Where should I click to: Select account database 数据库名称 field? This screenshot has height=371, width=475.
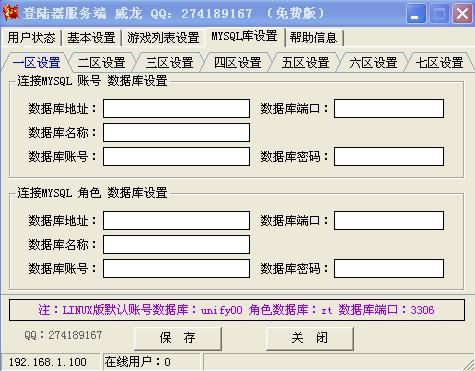click(x=176, y=132)
